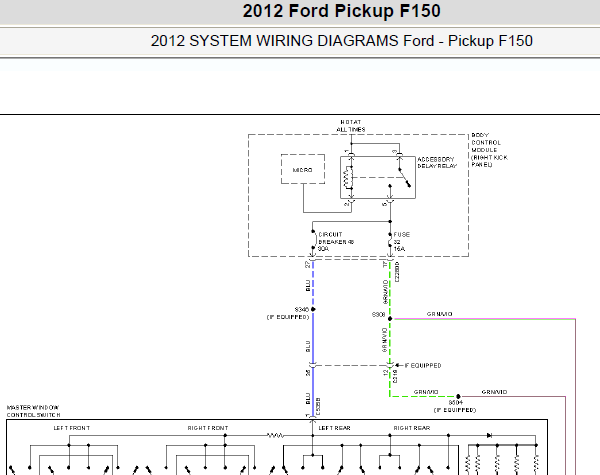The image size is (600, 475).
Task: Click pin 12 label at connector C219
Action: 386,372
